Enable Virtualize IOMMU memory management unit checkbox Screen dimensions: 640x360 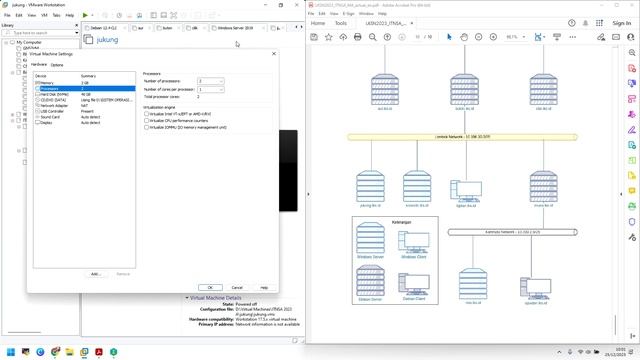click(x=147, y=127)
